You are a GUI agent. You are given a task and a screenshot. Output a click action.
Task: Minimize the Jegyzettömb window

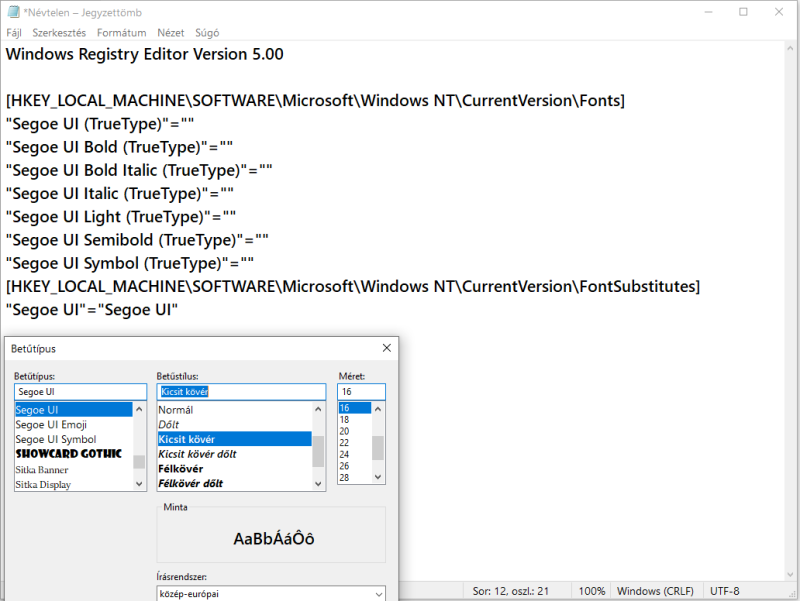(708, 12)
